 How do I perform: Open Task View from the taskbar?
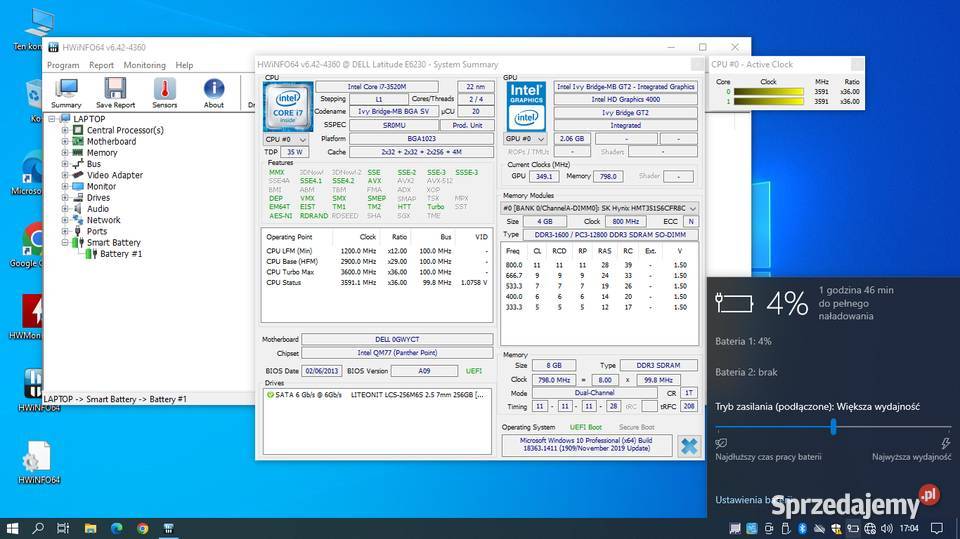tap(63, 528)
